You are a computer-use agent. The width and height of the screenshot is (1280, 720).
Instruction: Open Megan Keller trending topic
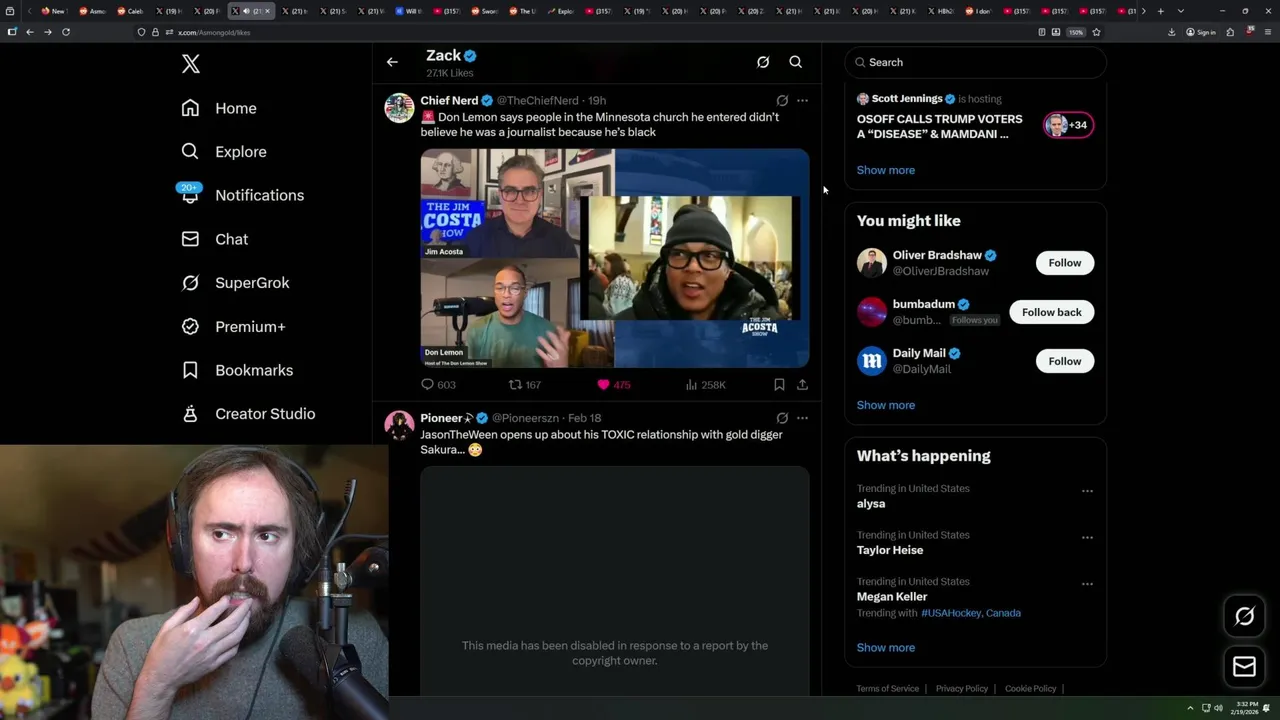(x=892, y=597)
